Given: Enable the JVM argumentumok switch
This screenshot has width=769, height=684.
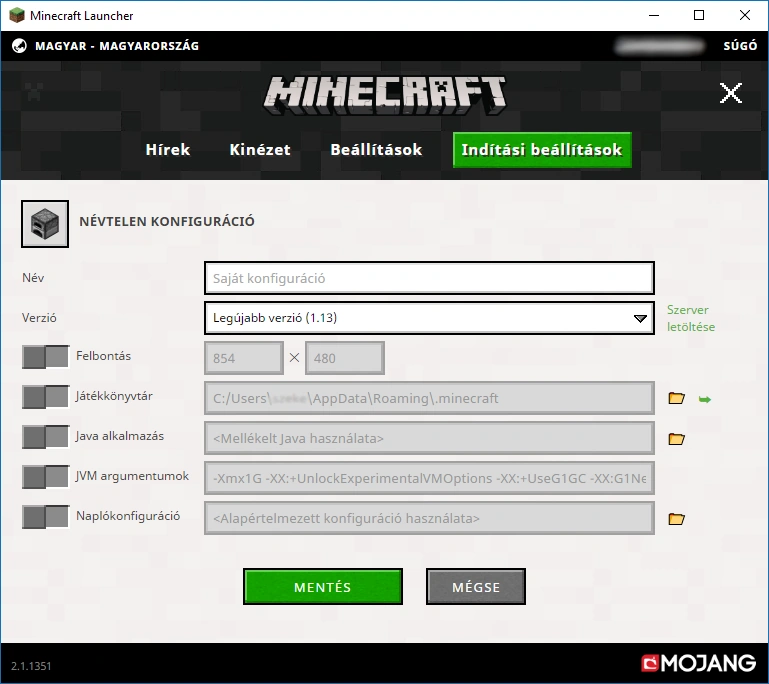Looking at the screenshot, I should pos(45,477).
